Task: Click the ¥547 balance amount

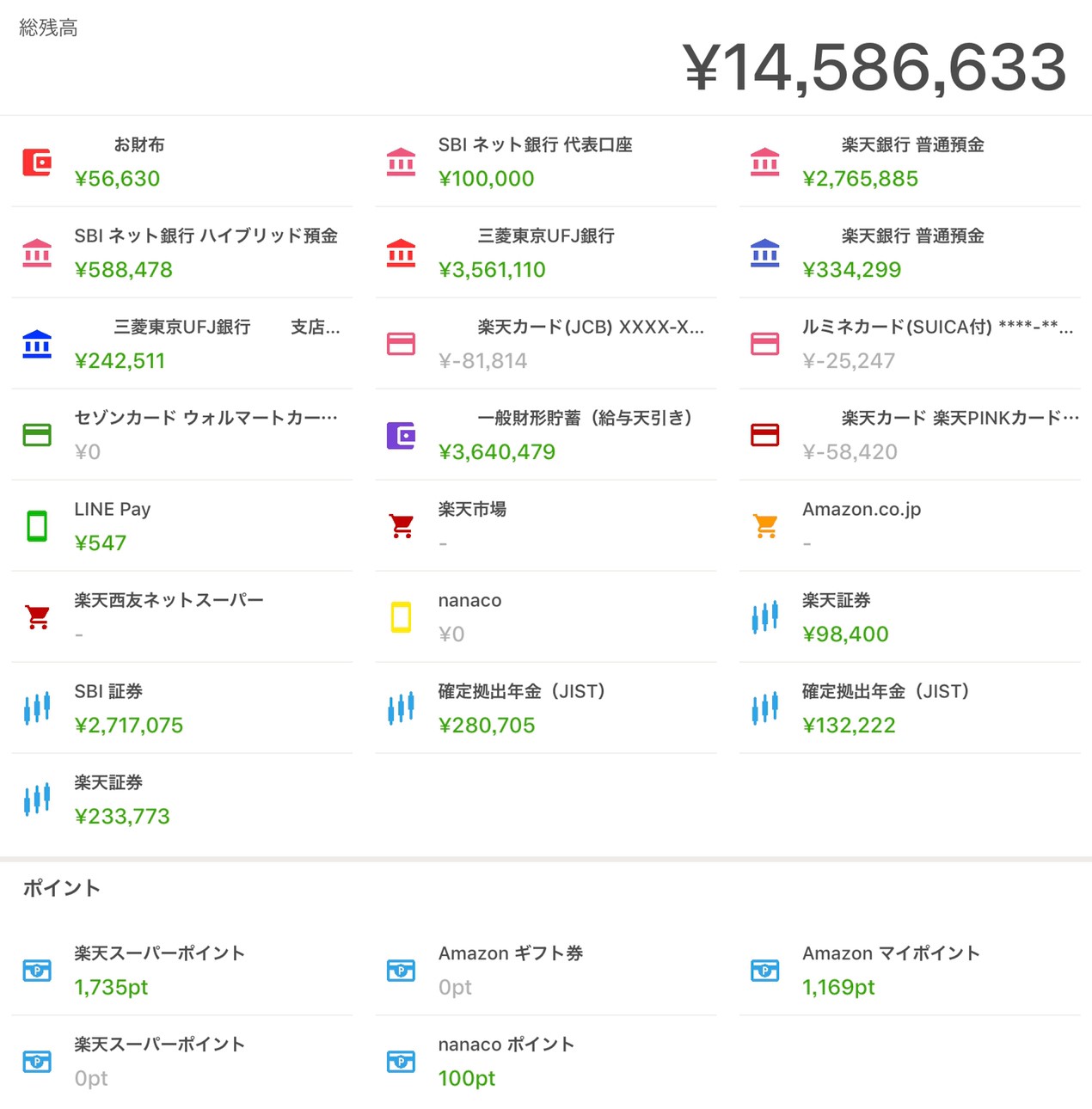Action: pos(101,543)
